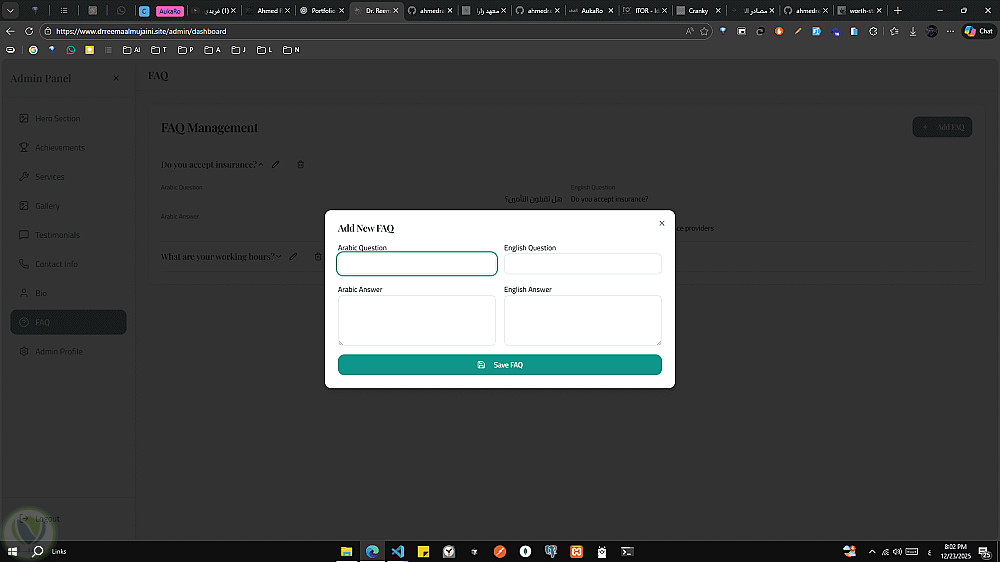1000x562 pixels.
Task: Open Edge settings and more menu
Action: pyautogui.click(x=950, y=31)
